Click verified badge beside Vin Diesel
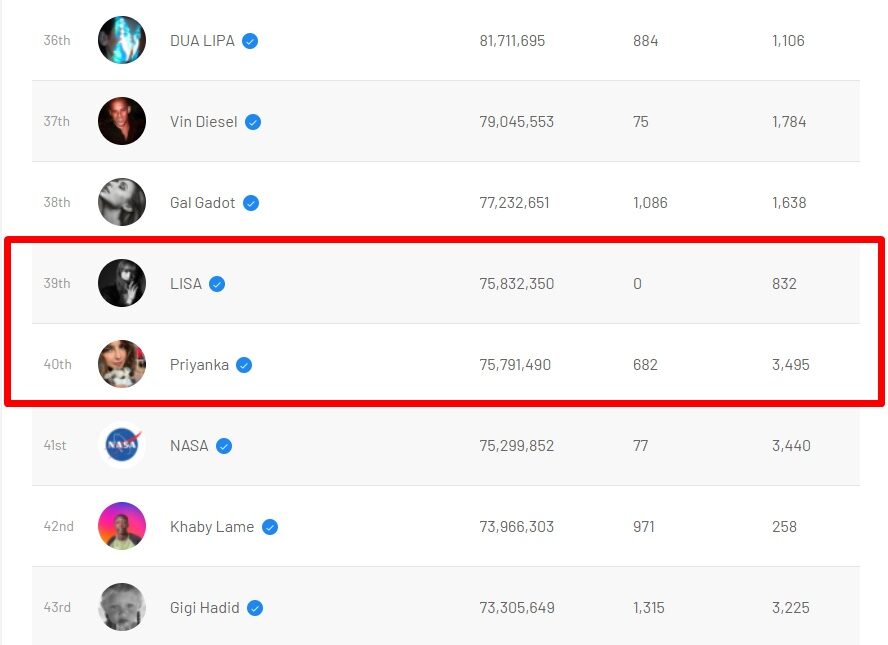This screenshot has width=888, height=645. 253,122
